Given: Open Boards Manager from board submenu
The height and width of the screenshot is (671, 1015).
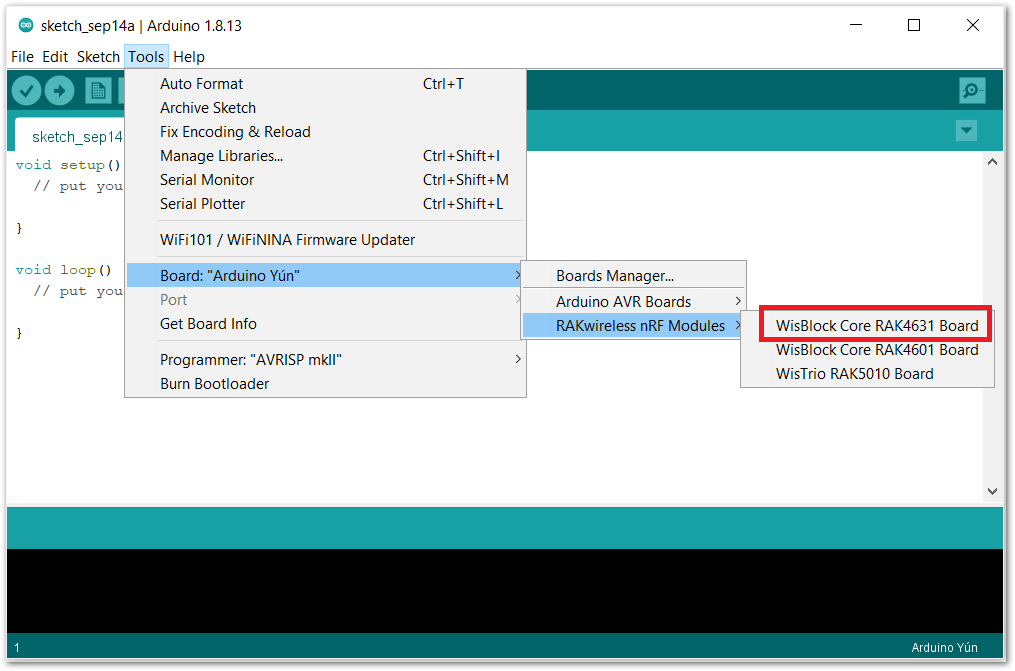Looking at the screenshot, I should click(633, 276).
